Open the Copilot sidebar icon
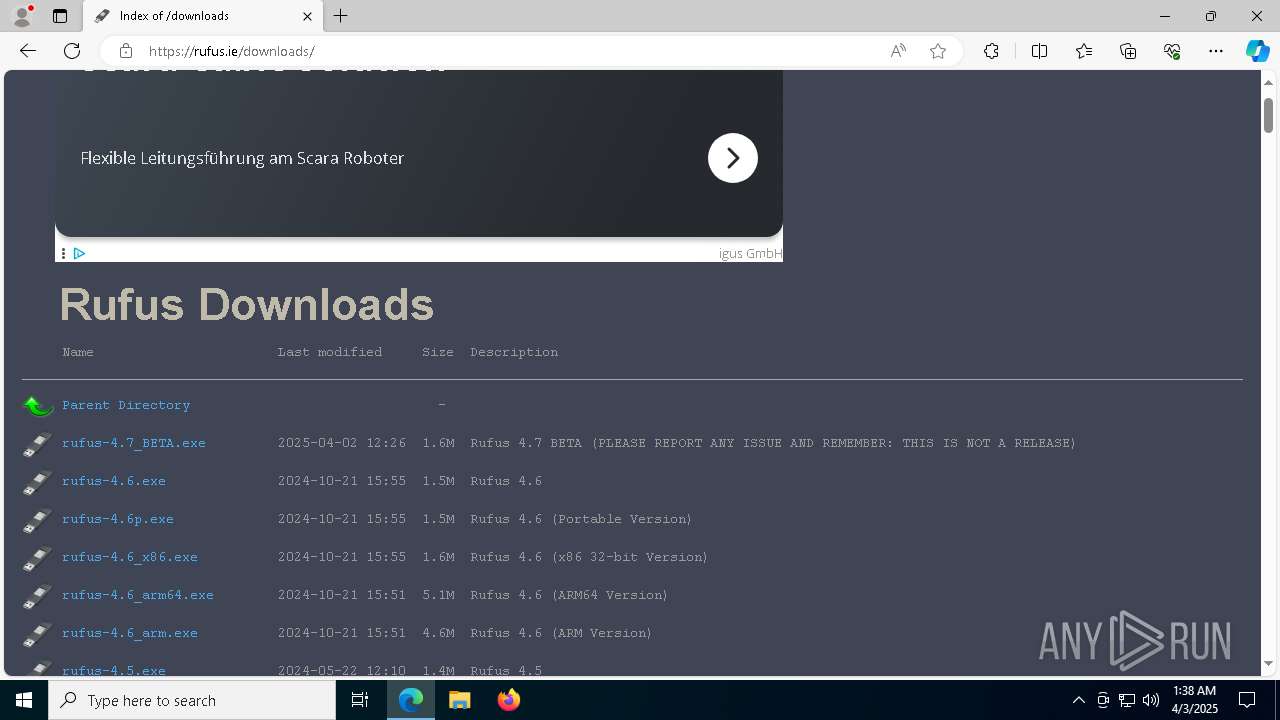 coord(1257,51)
